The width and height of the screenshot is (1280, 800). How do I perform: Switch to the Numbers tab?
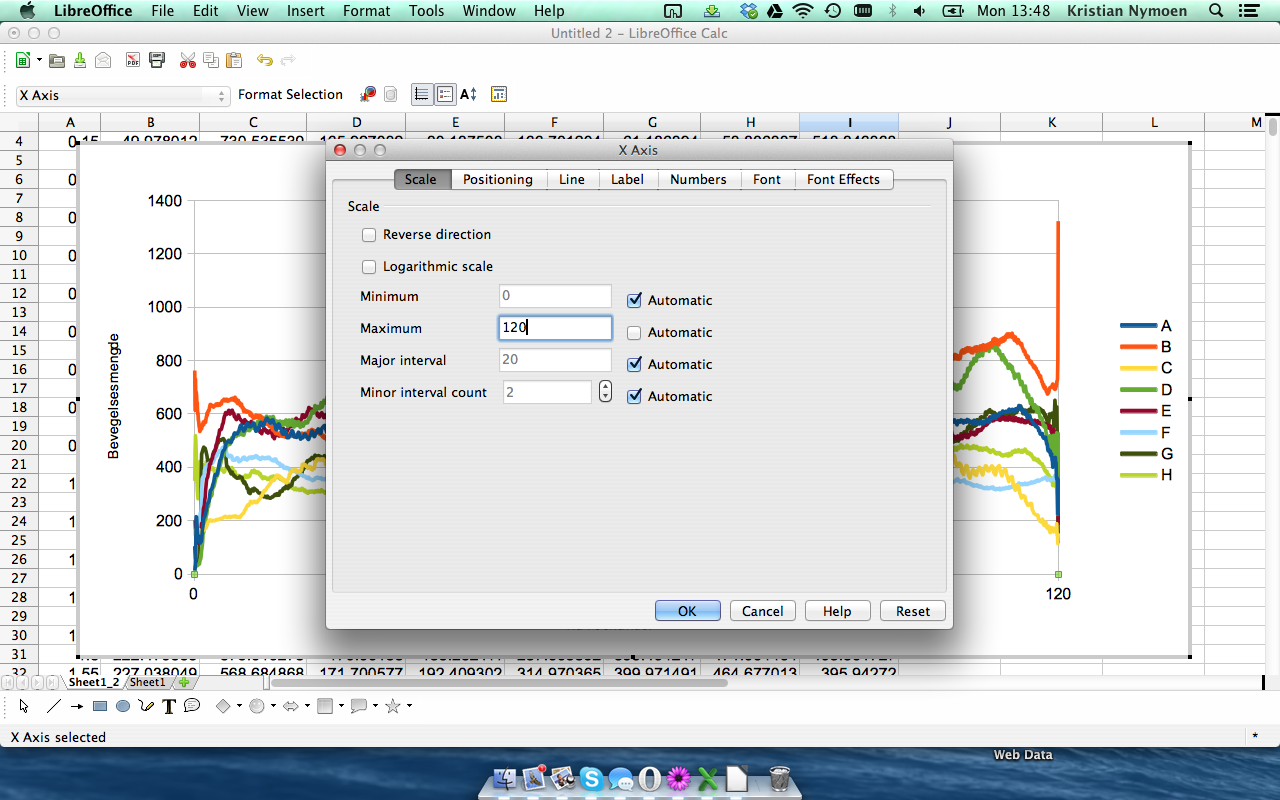(x=698, y=179)
